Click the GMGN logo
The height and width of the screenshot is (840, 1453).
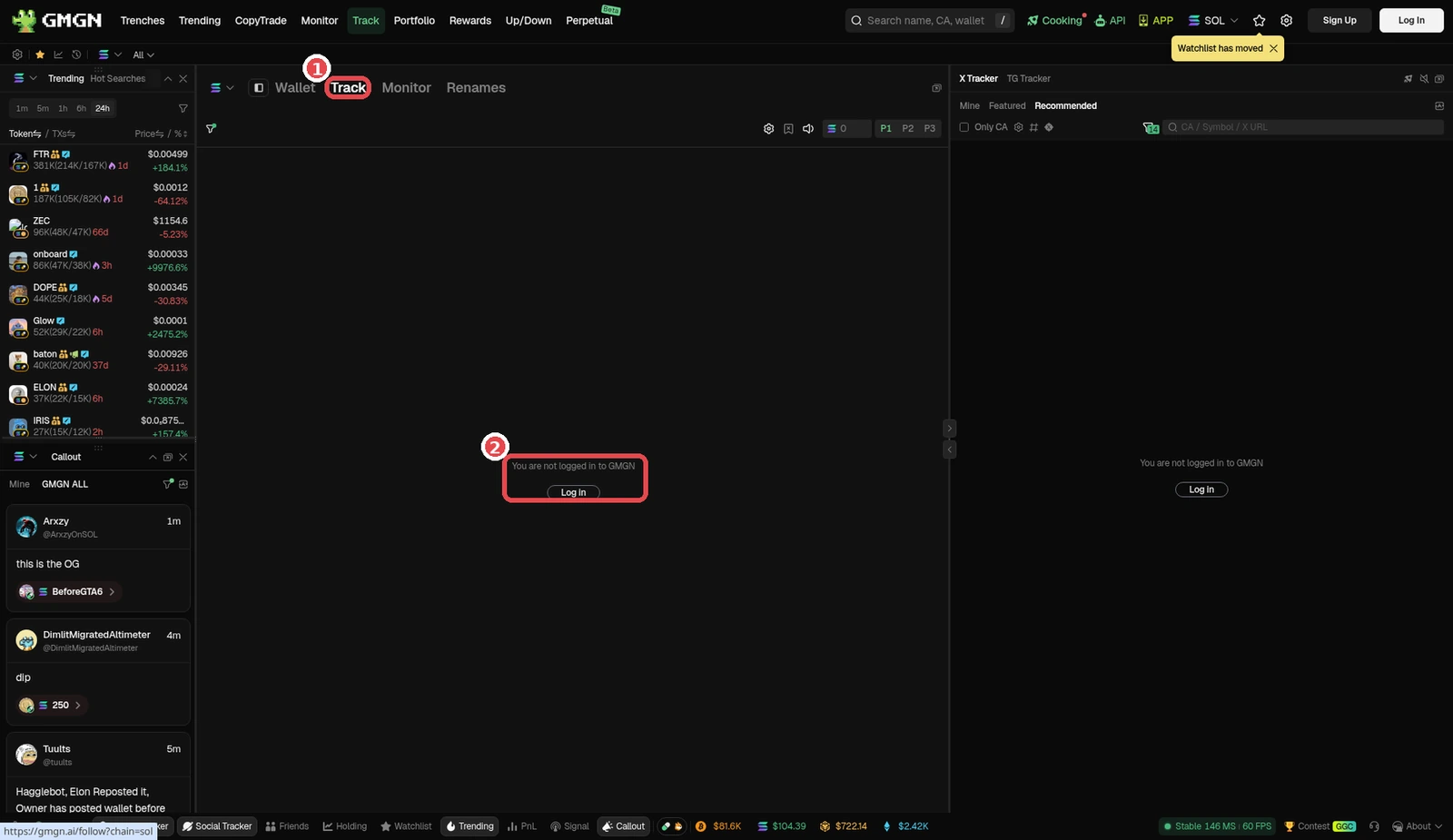point(56,20)
